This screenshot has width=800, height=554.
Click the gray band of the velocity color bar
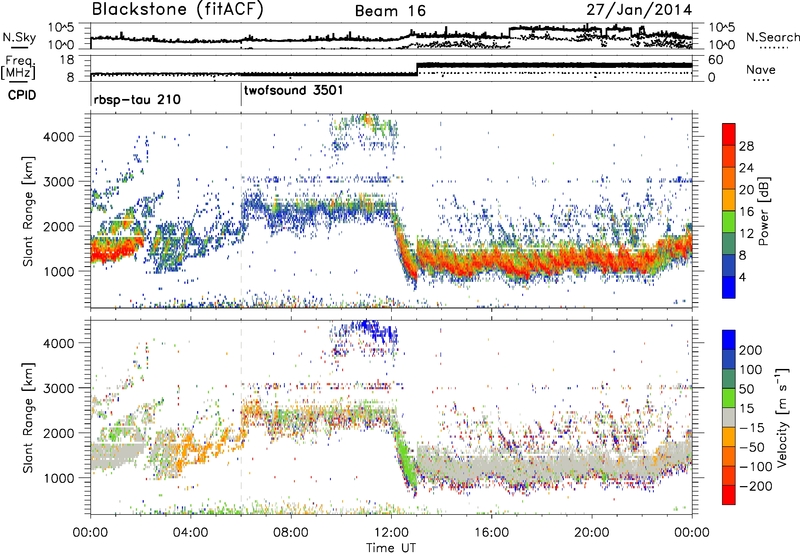[x=729, y=417]
